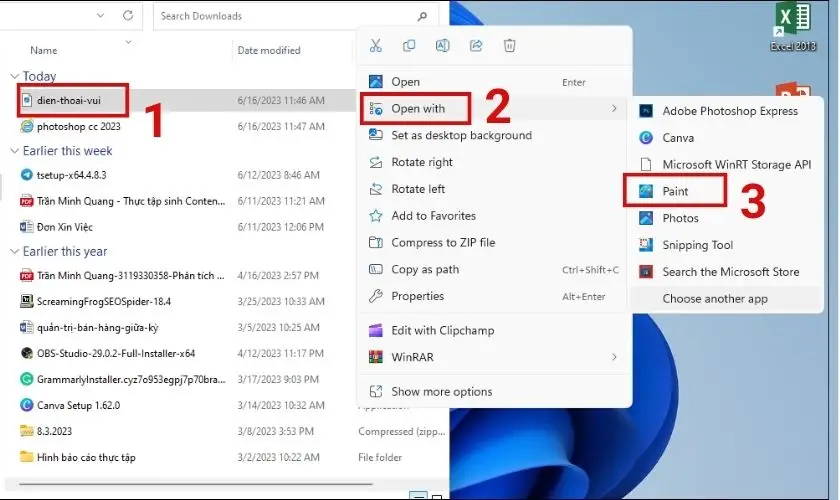
Task: Choose Compress to ZIP file
Action: (x=494, y=242)
